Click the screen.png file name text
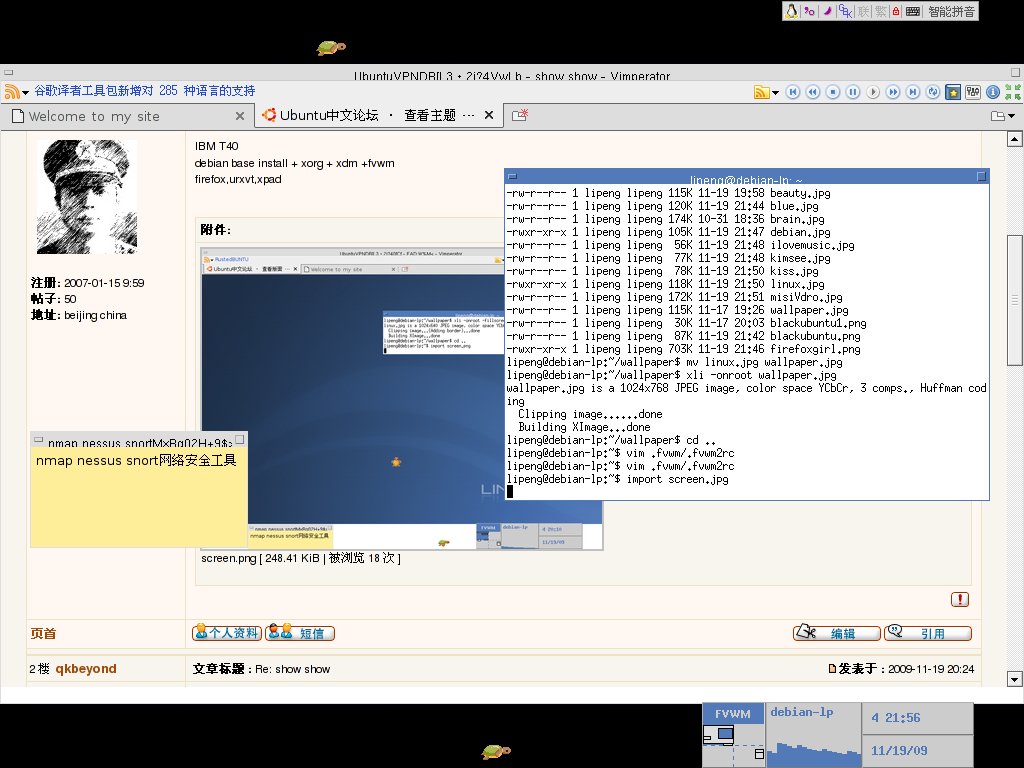The width and height of the screenshot is (1024, 768). (229, 558)
